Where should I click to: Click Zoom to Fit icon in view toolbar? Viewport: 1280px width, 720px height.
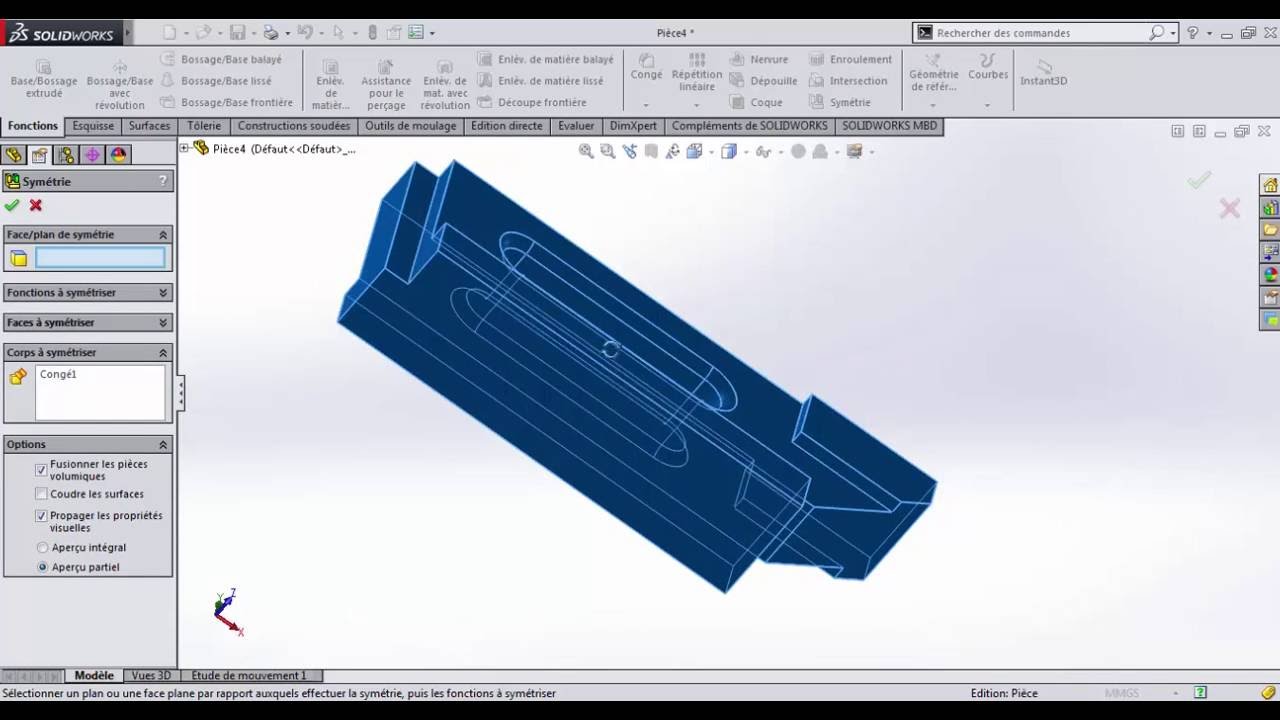586,152
